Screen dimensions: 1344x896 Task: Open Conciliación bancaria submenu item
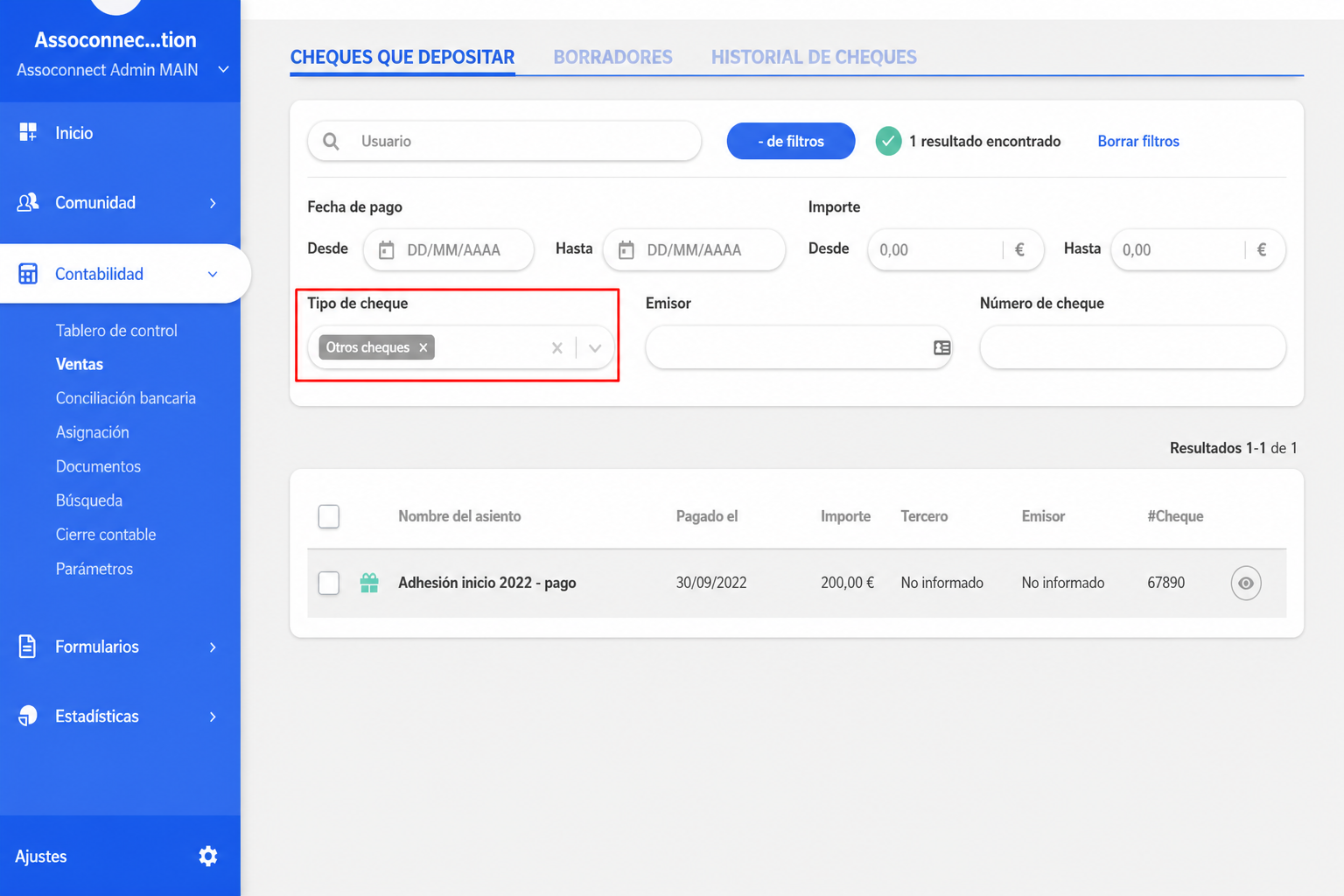click(126, 398)
